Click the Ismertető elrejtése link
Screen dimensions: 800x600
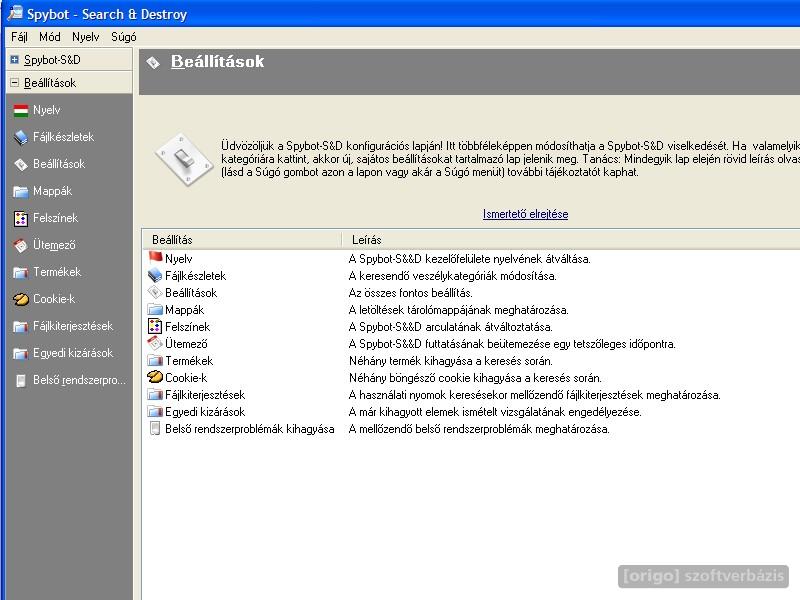click(526, 214)
